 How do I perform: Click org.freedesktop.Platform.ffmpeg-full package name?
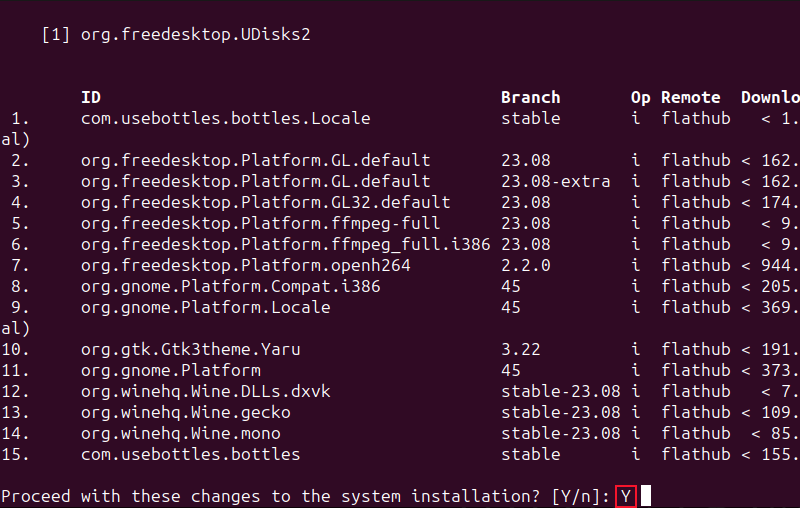[260, 223]
